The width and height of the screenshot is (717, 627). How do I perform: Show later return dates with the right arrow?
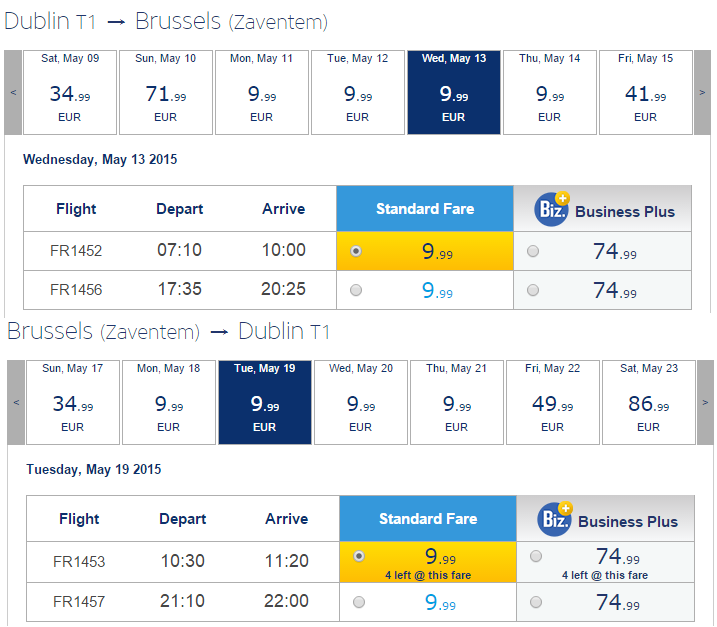705,402
